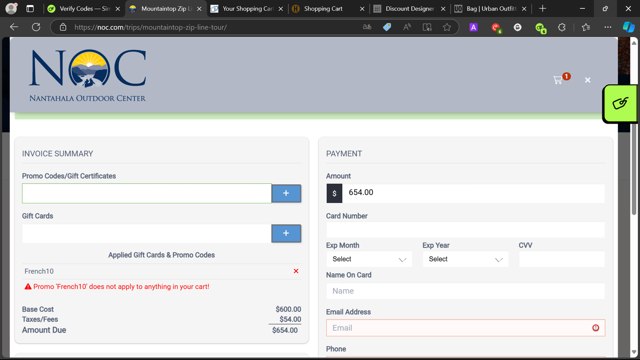Add gift card with blue plus button
640x360 pixels.
point(286,233)
